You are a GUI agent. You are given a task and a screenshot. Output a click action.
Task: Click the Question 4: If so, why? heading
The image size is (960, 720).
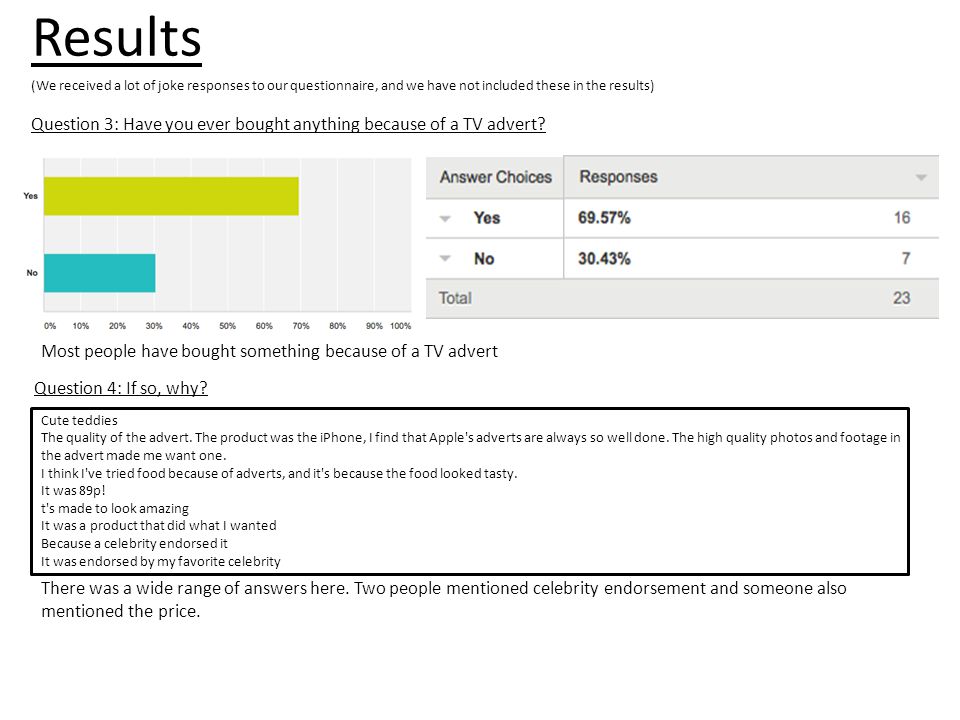121,388
